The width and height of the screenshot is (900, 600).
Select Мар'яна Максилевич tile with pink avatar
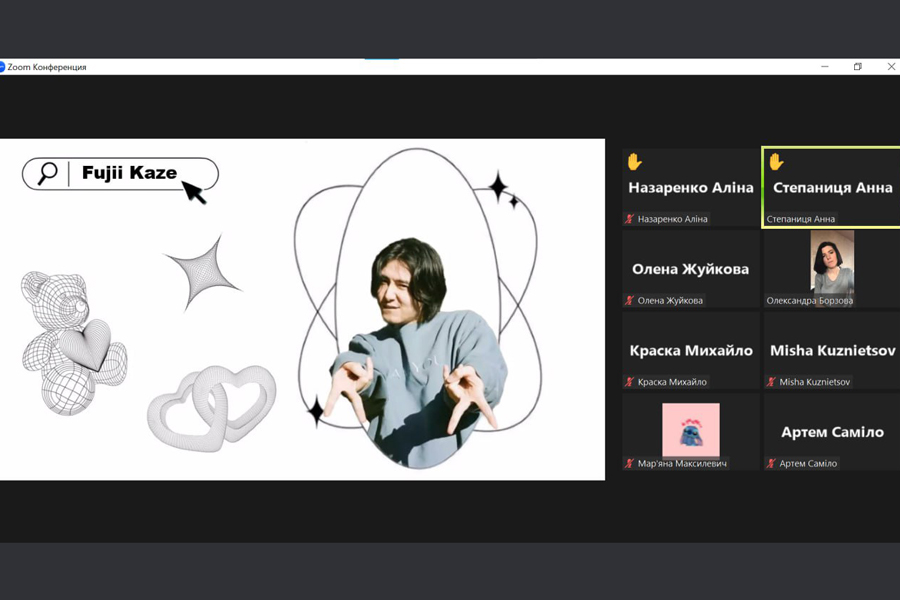click(x=690, y=432)
